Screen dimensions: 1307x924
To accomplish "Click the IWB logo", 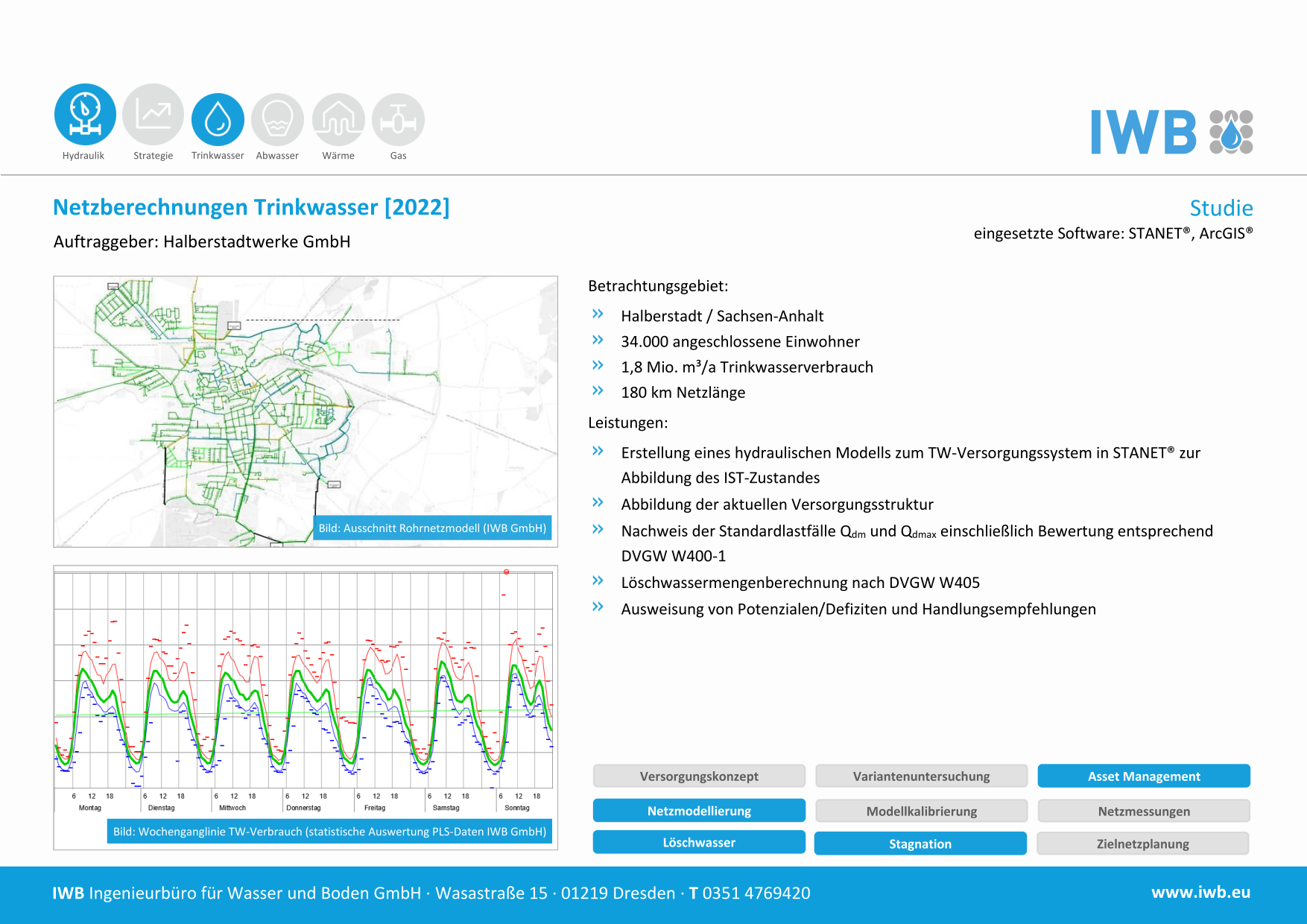I will point(1171,132).
